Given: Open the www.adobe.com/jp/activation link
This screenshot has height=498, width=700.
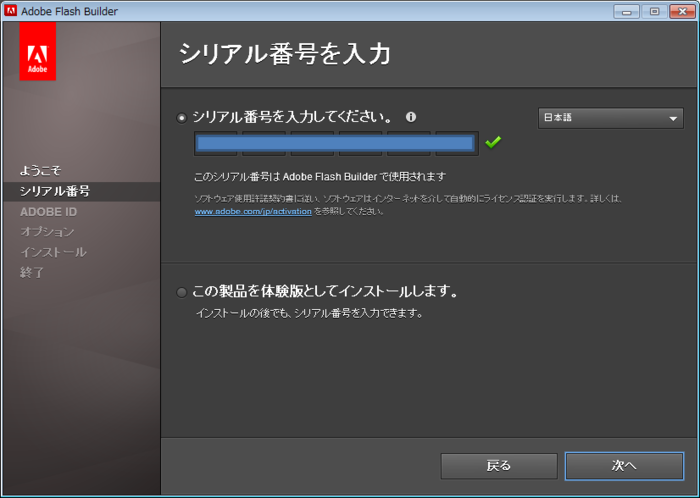Looking at the screenshot, I should tap(253, 212).
